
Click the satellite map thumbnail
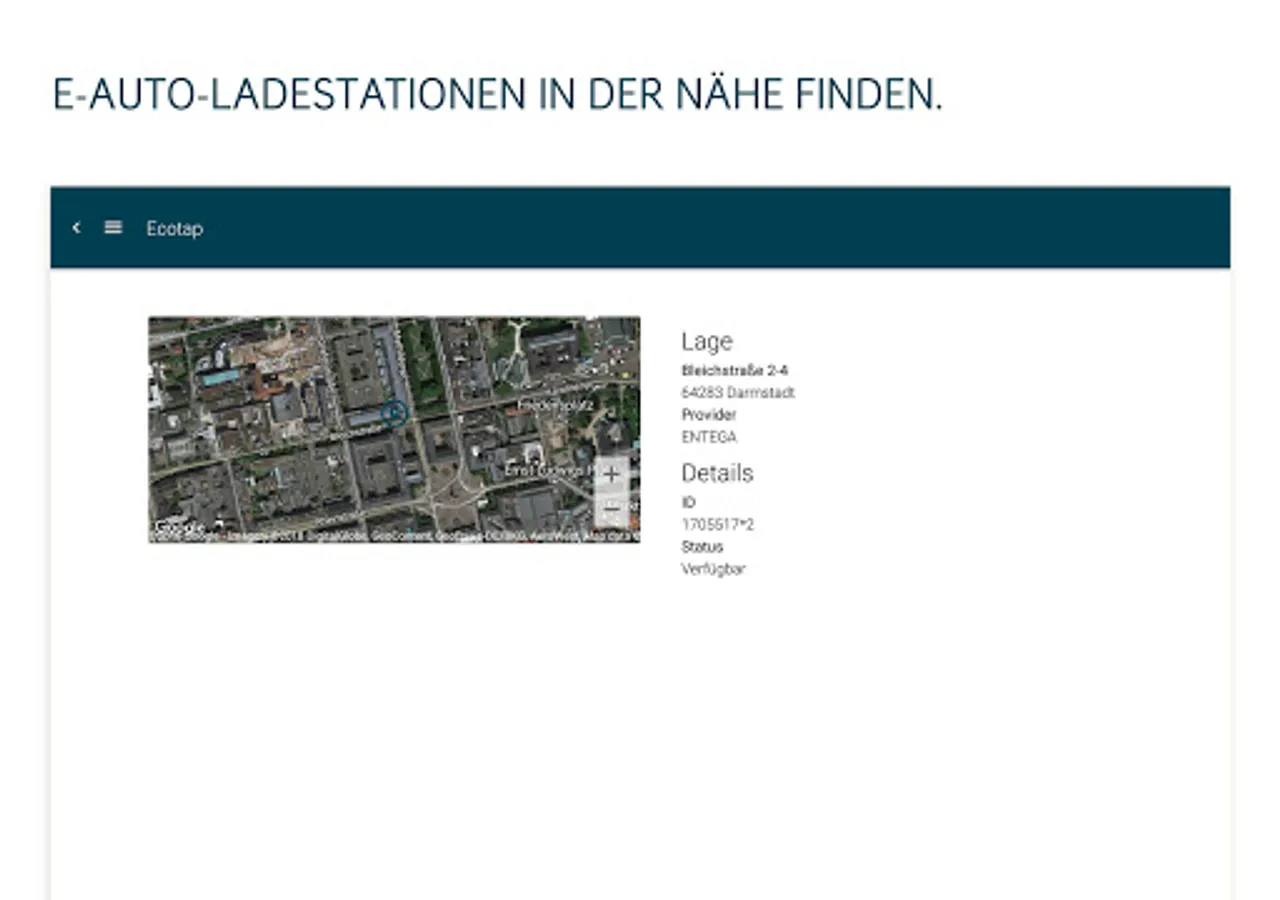394,430
